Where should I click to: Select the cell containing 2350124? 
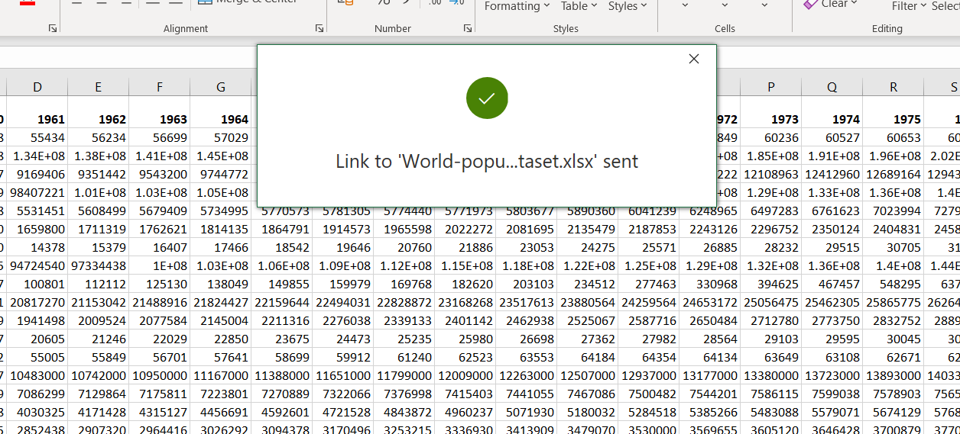[x=833, y=230]
